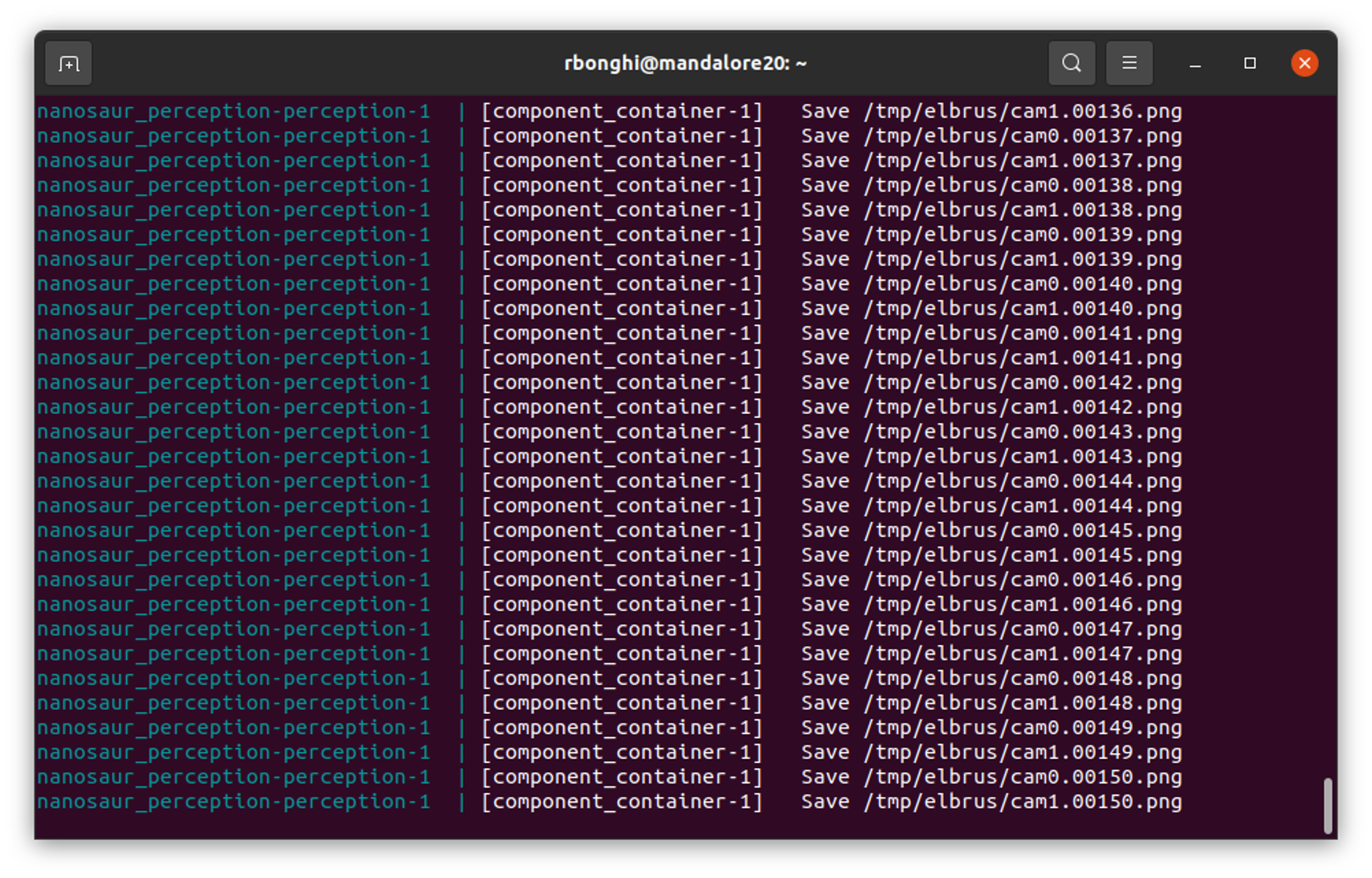The width and height of the screenshot is (1372, 878).
Task: Click the path /tmp/elbrus/cam0.00139.png
Action: pos(1022,235)
